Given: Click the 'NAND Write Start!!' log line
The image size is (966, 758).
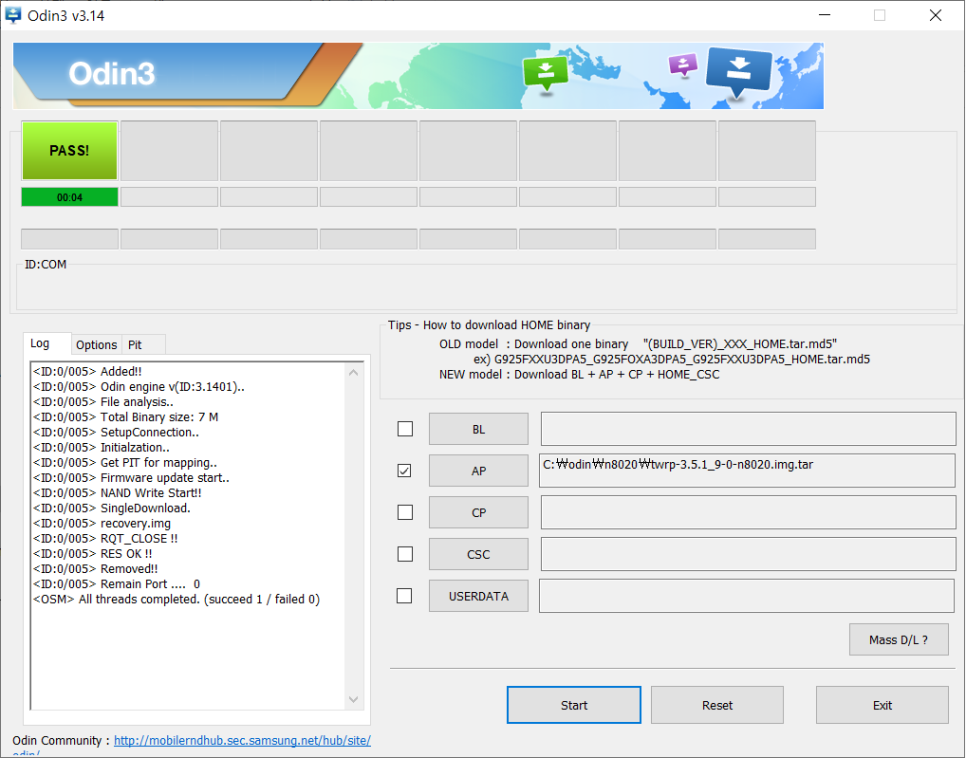Looking at the screenshot, I should click(117, 493).
